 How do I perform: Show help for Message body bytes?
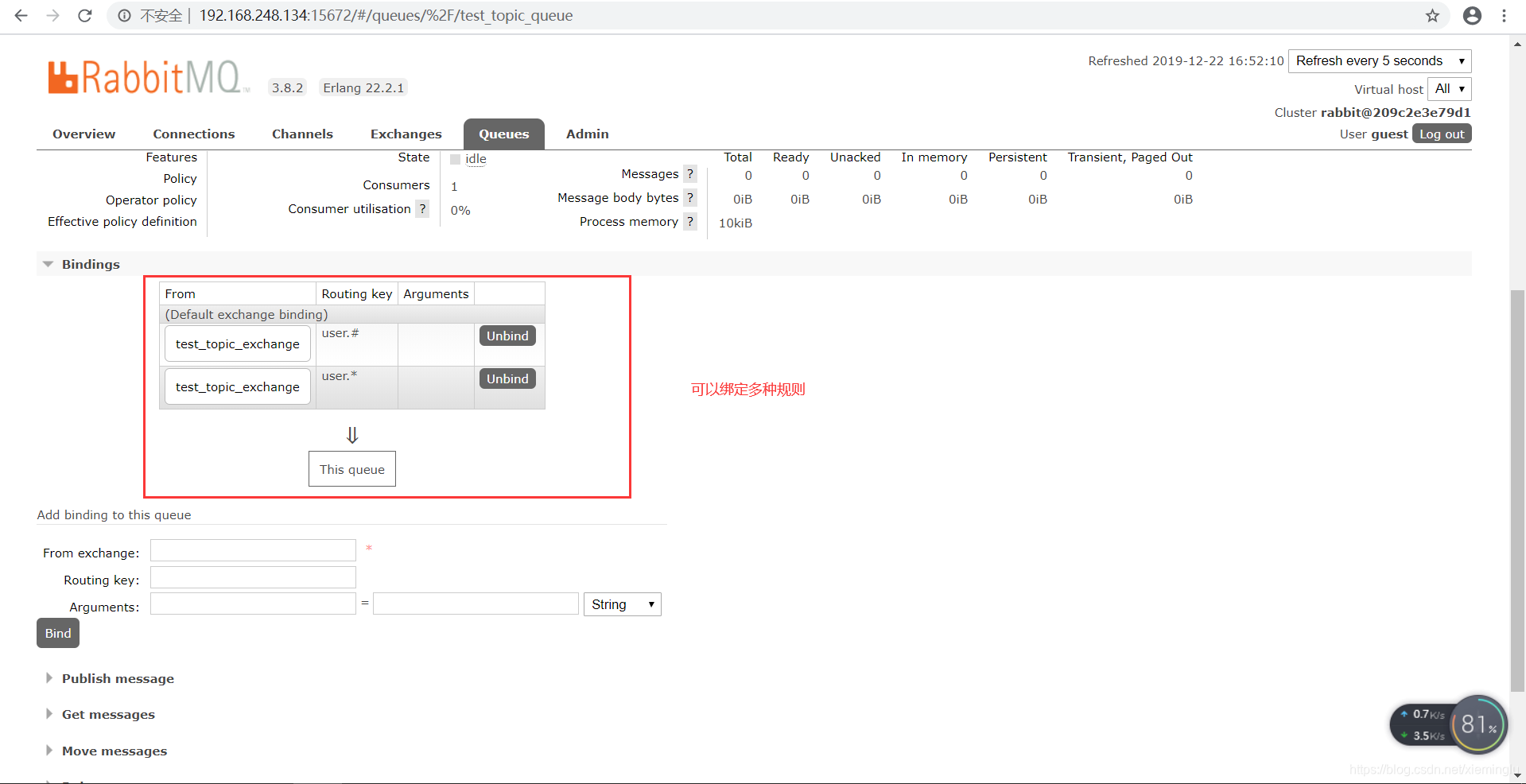tap(690, 198)
